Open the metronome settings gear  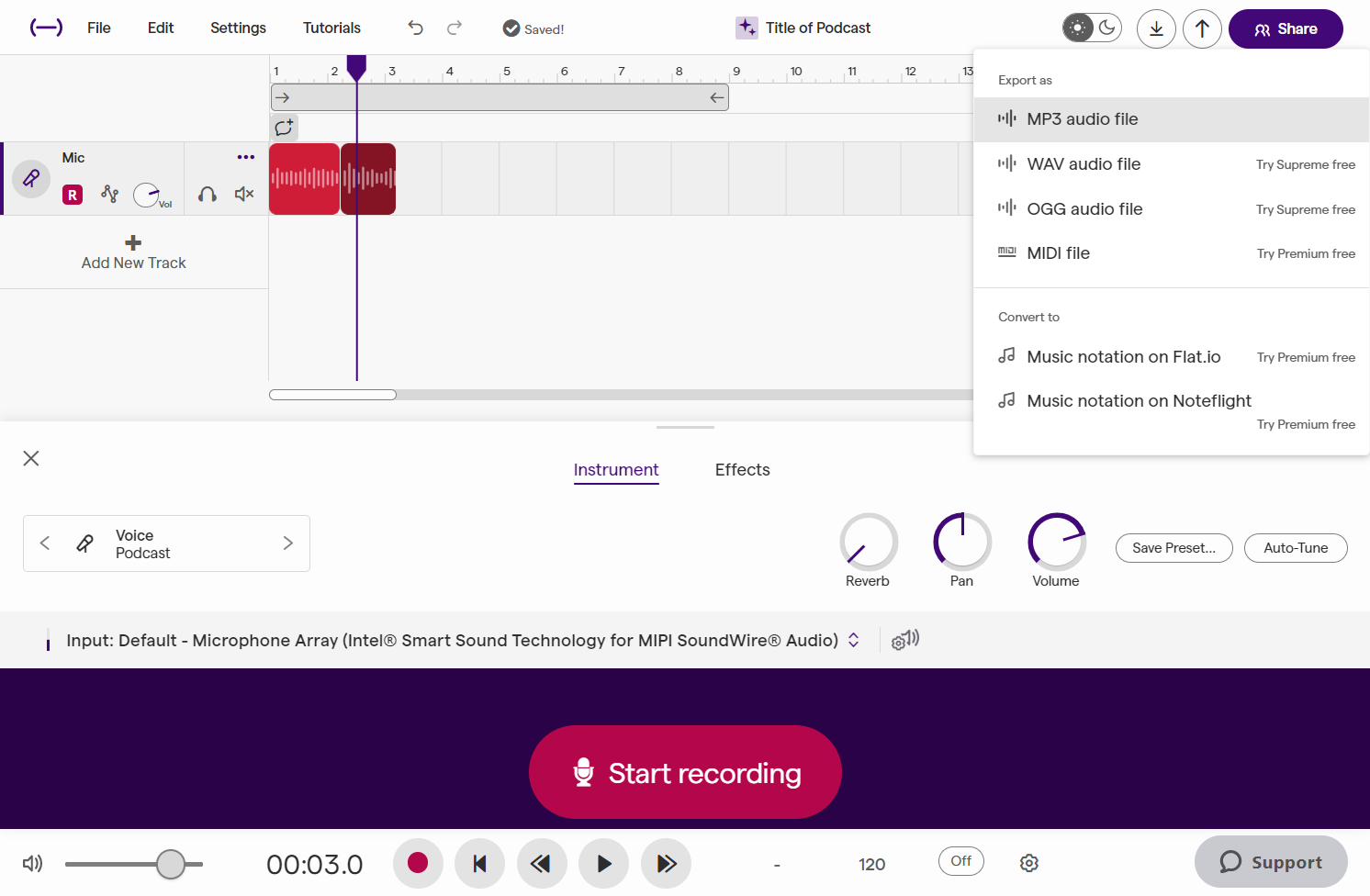(1029, 863)
